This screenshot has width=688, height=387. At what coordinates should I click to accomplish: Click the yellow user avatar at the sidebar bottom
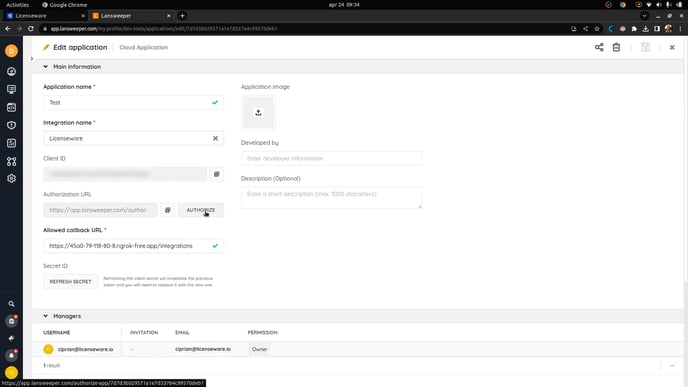coord(11,373)
